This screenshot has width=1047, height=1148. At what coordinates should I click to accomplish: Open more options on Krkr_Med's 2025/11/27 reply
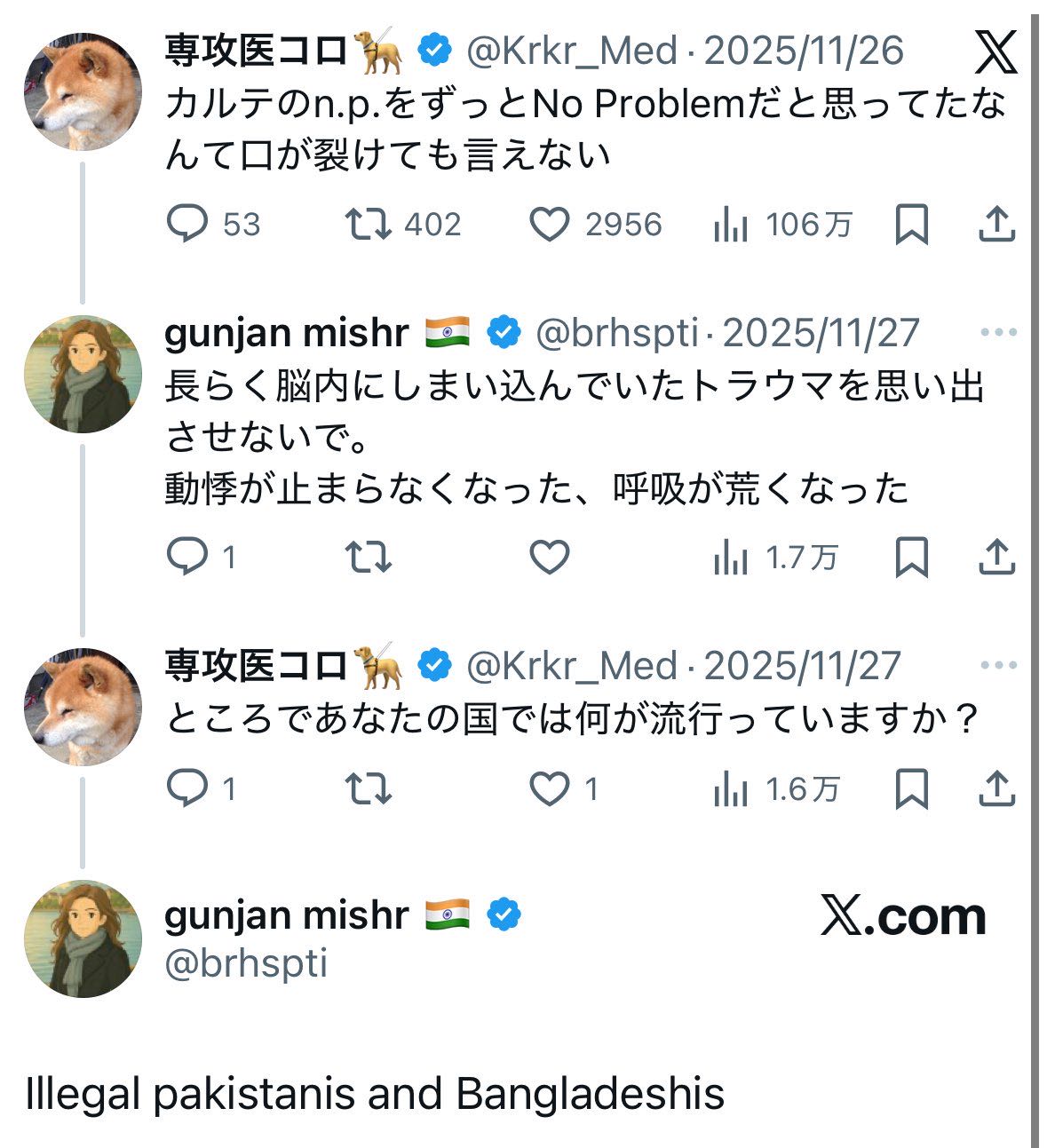(x=998, y=666)
